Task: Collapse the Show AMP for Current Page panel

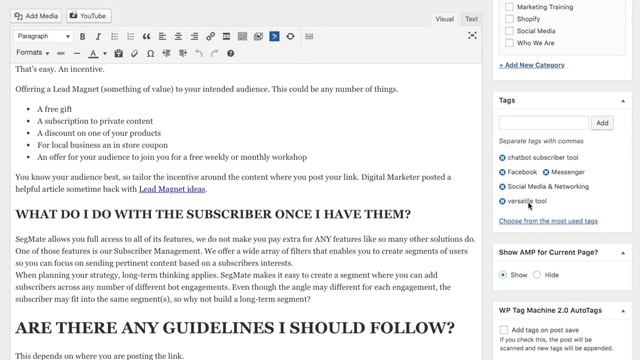Action: click(x=623, y=253)
